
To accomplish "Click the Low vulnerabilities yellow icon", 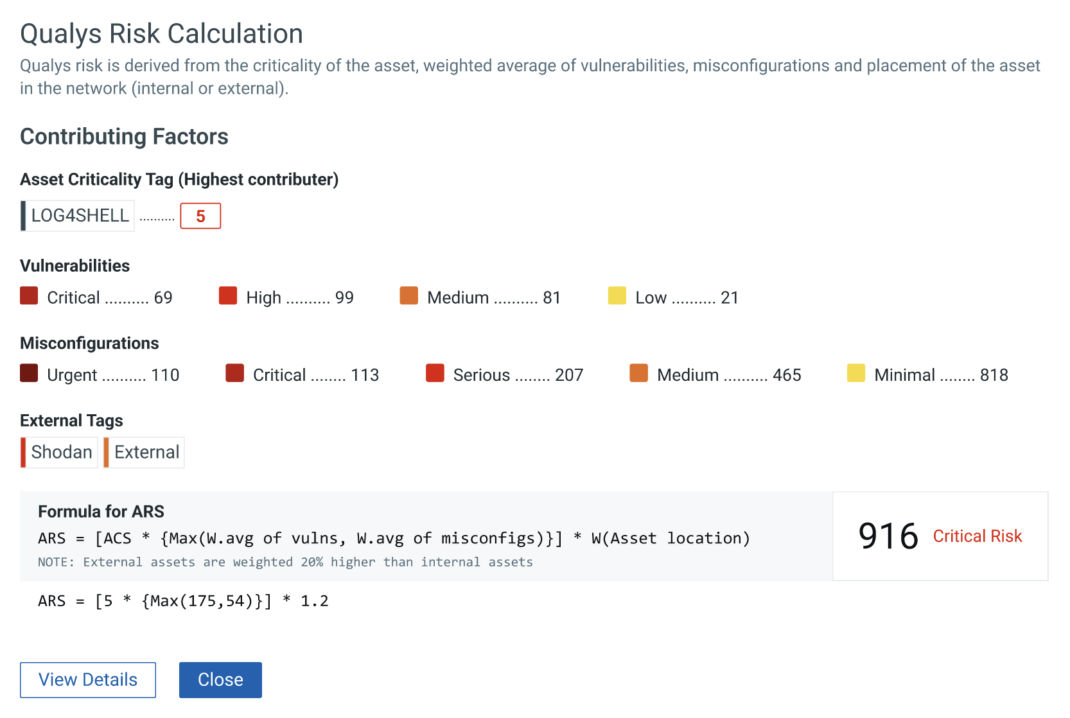I will [x=617, y=296].
